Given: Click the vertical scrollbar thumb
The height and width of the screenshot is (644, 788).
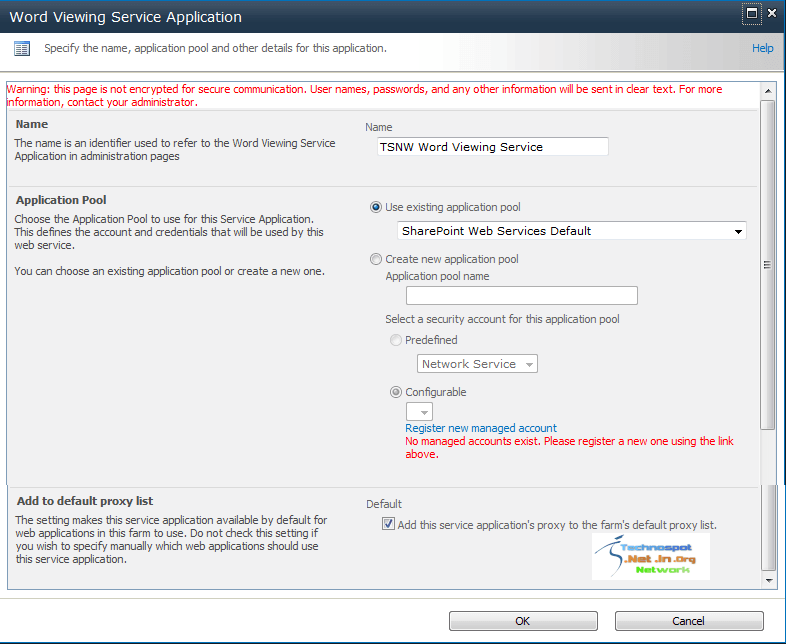Looking at the screenshot, I should (x=767, y=265).
